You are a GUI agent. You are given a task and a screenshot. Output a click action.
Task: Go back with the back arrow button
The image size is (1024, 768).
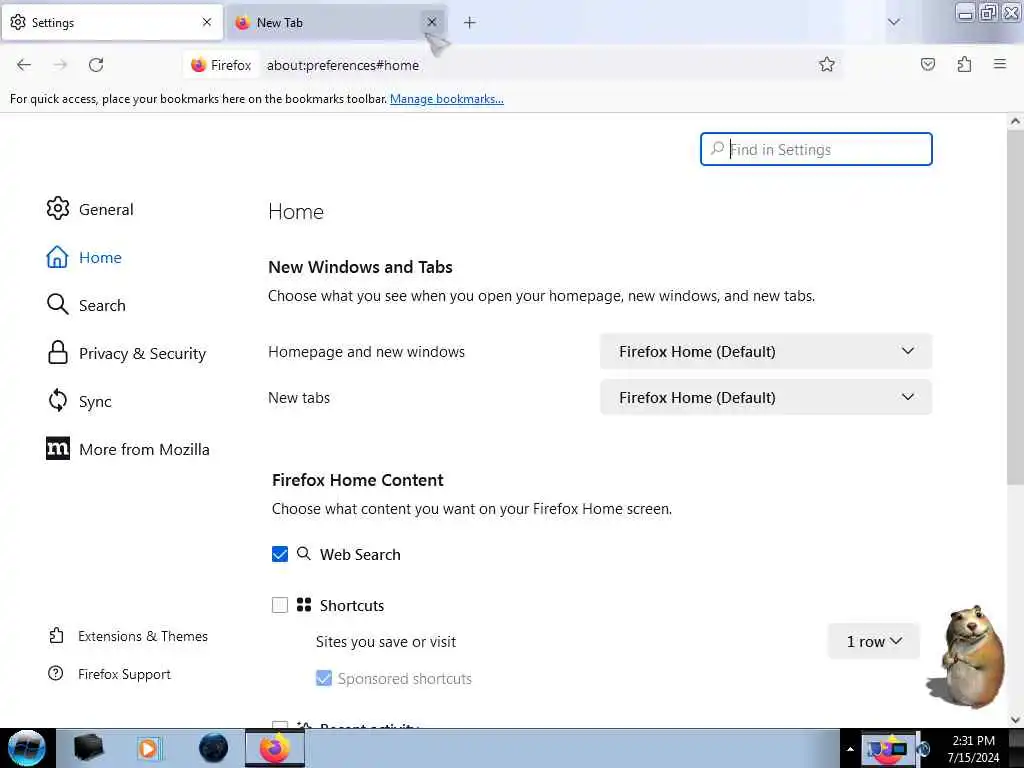pyautogui.click(x=24, y=65)
